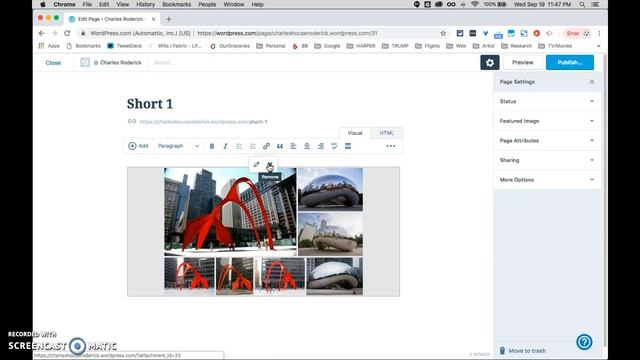Image resolution: width=640 pixels, height=360 pixels.
Task: Open the Research bookmarks folder
Action: [516, 46]
